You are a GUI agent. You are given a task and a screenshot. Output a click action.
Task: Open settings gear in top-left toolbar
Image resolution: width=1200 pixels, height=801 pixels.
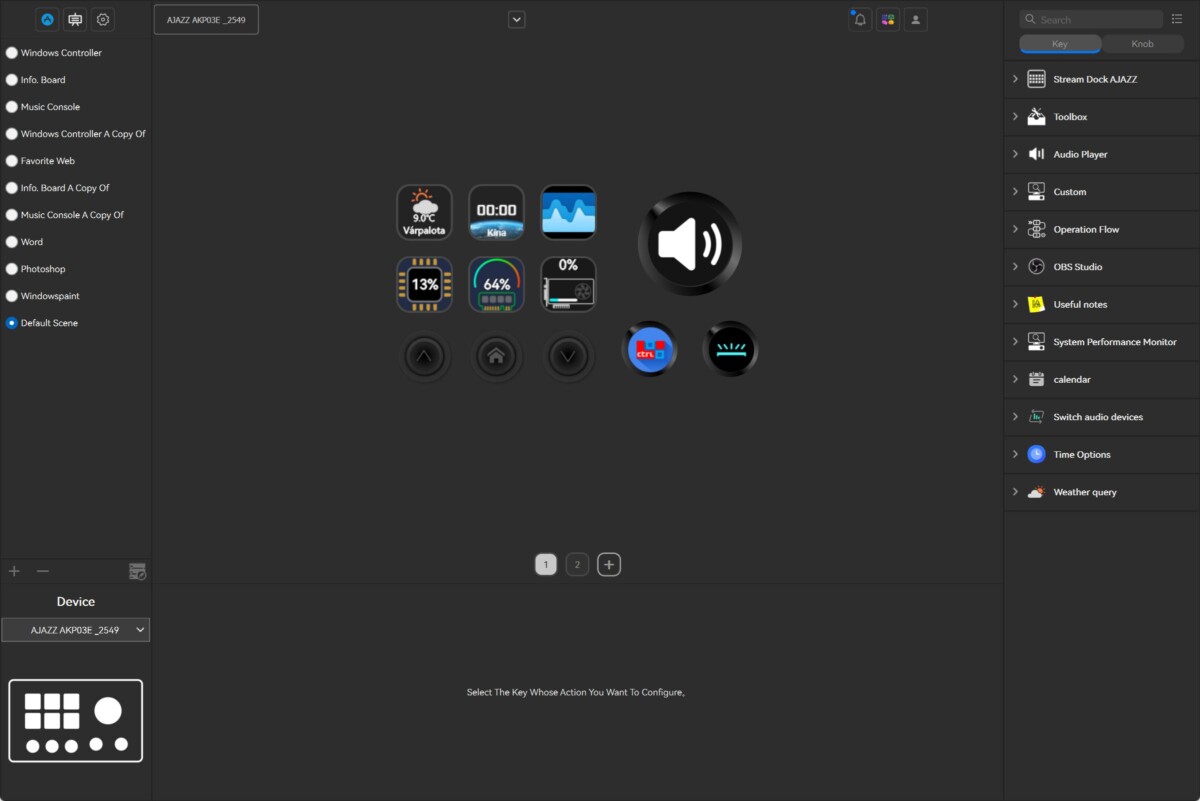pyautogui.click(x=103, y=19)
